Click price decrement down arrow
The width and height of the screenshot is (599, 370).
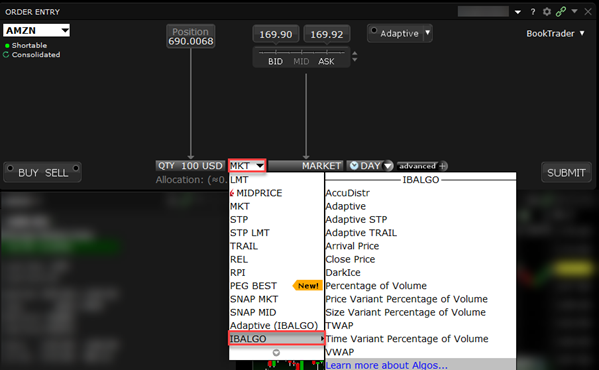click(x=355, y=60)
